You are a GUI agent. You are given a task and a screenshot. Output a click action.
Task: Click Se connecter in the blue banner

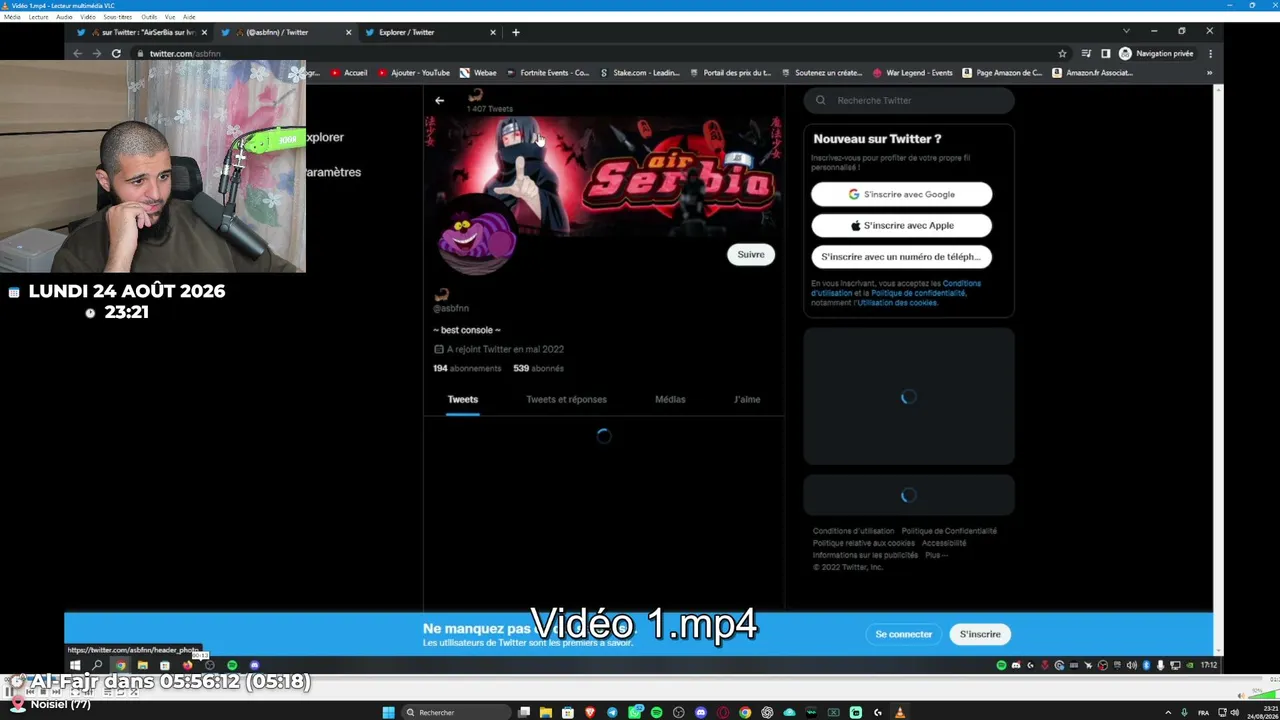point(903,634)
